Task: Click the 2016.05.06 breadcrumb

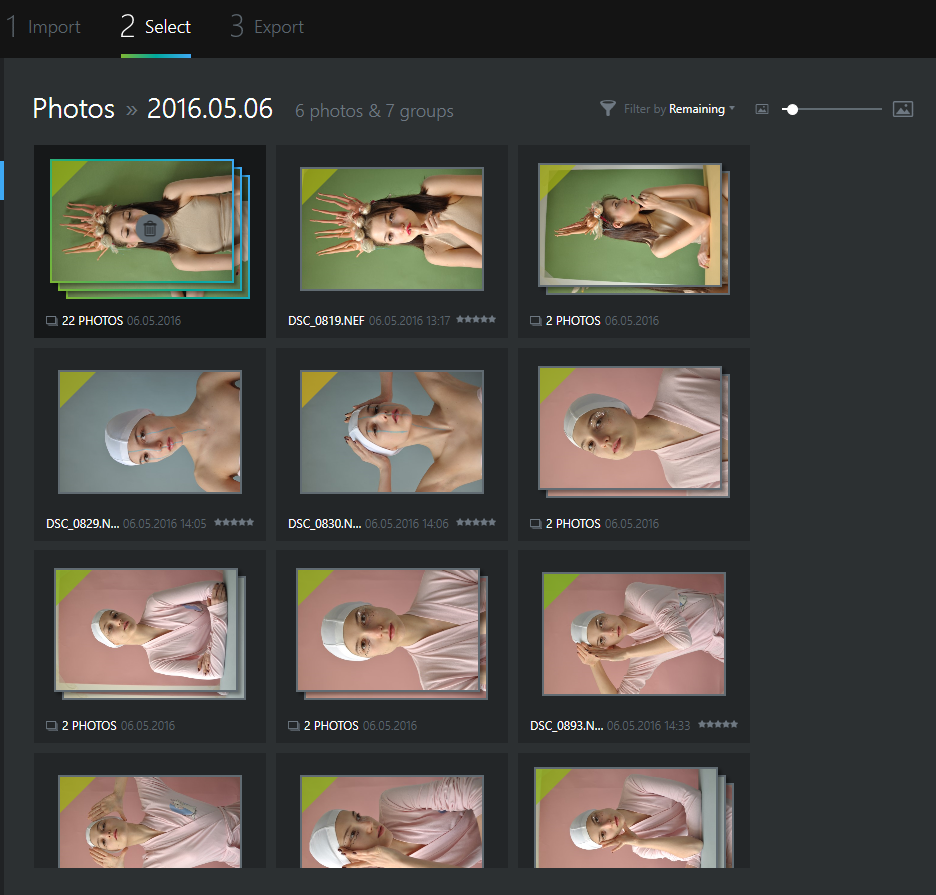Action: 210,109
